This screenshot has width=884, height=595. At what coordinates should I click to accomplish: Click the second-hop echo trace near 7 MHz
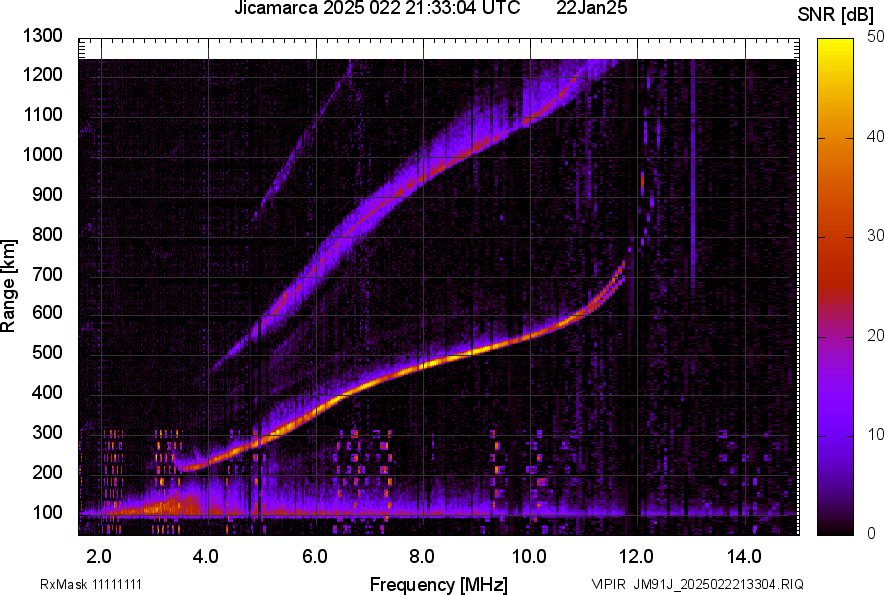point(369,217)
